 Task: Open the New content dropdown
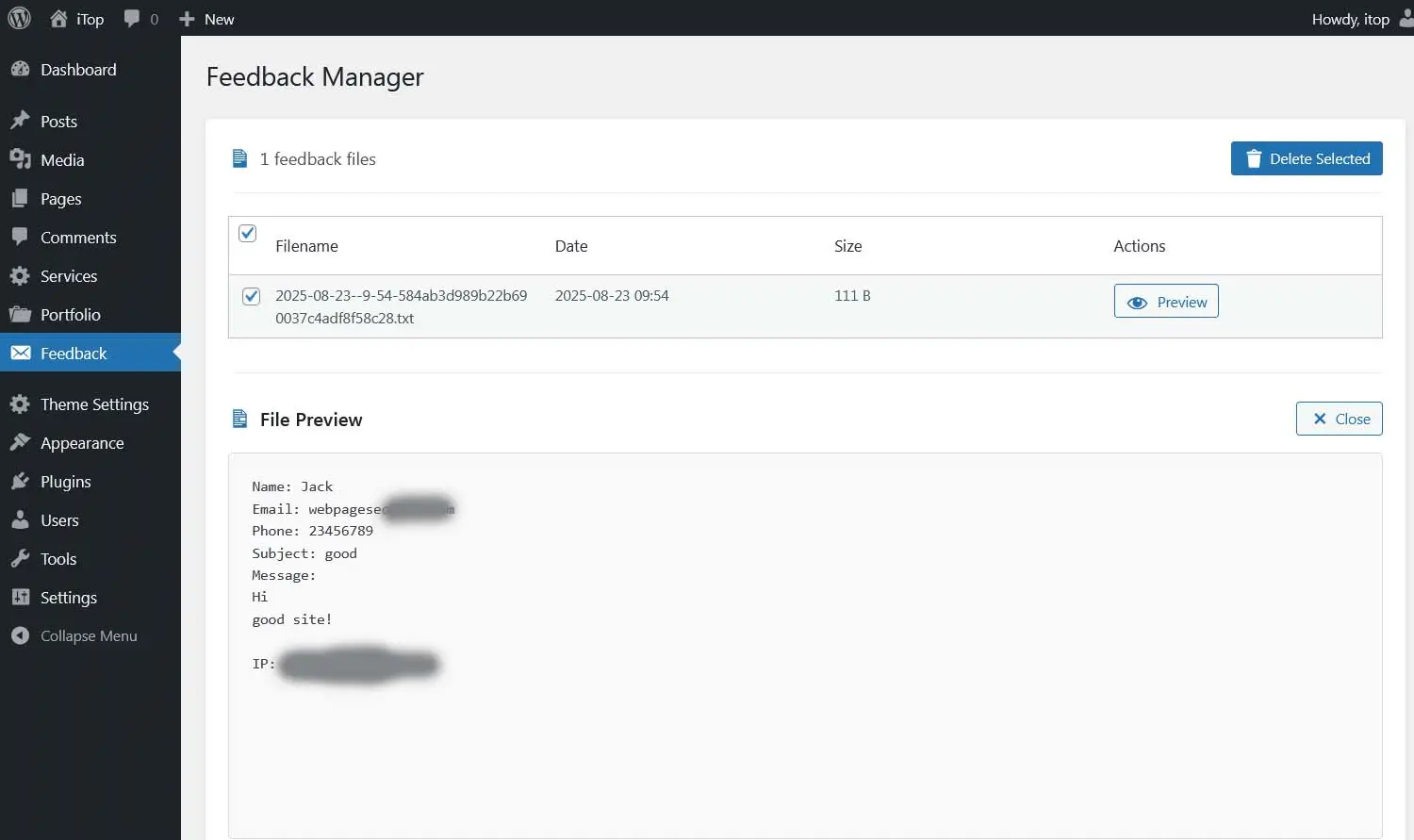click(x=206, y=18)
